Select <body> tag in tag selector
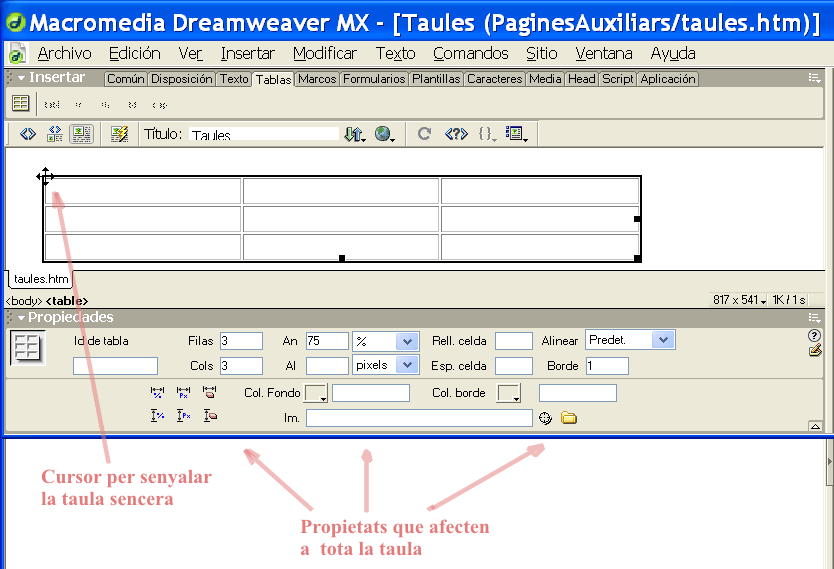Viewport: 834px width, 569px height. click(x=23, y=301)
